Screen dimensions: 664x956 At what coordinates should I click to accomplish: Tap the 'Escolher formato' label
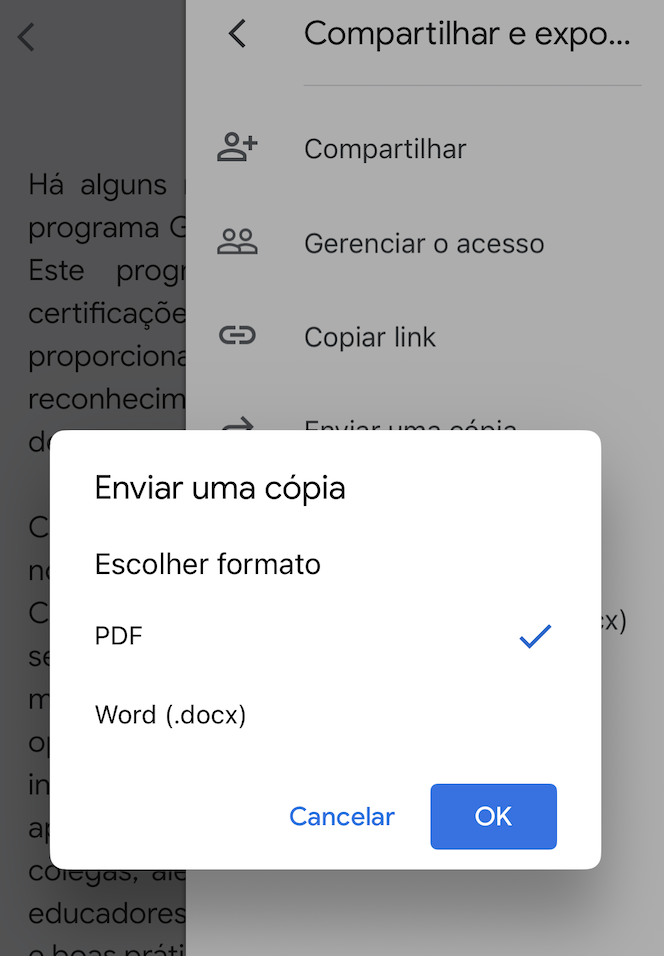coord(208,564)
